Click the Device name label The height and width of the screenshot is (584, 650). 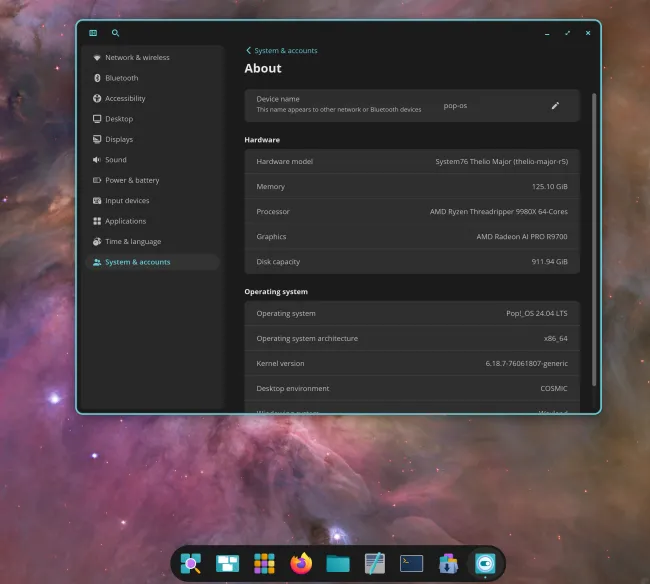click(x=278, y=99)
